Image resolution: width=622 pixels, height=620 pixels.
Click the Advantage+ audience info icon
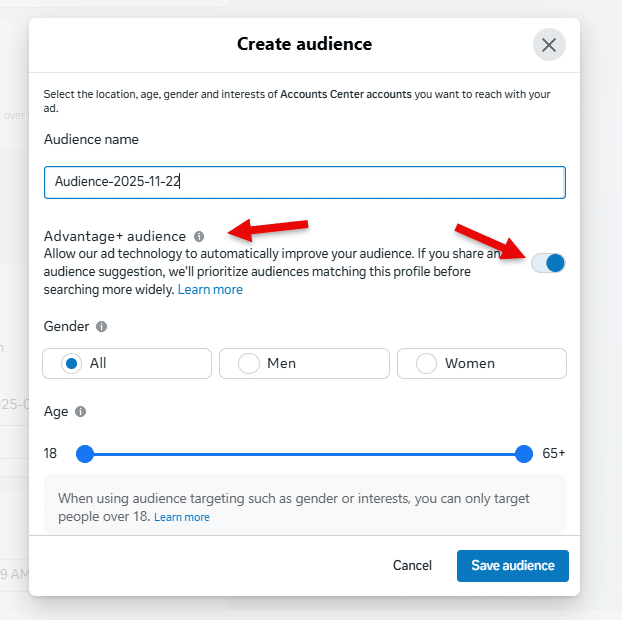coord(199,237)
